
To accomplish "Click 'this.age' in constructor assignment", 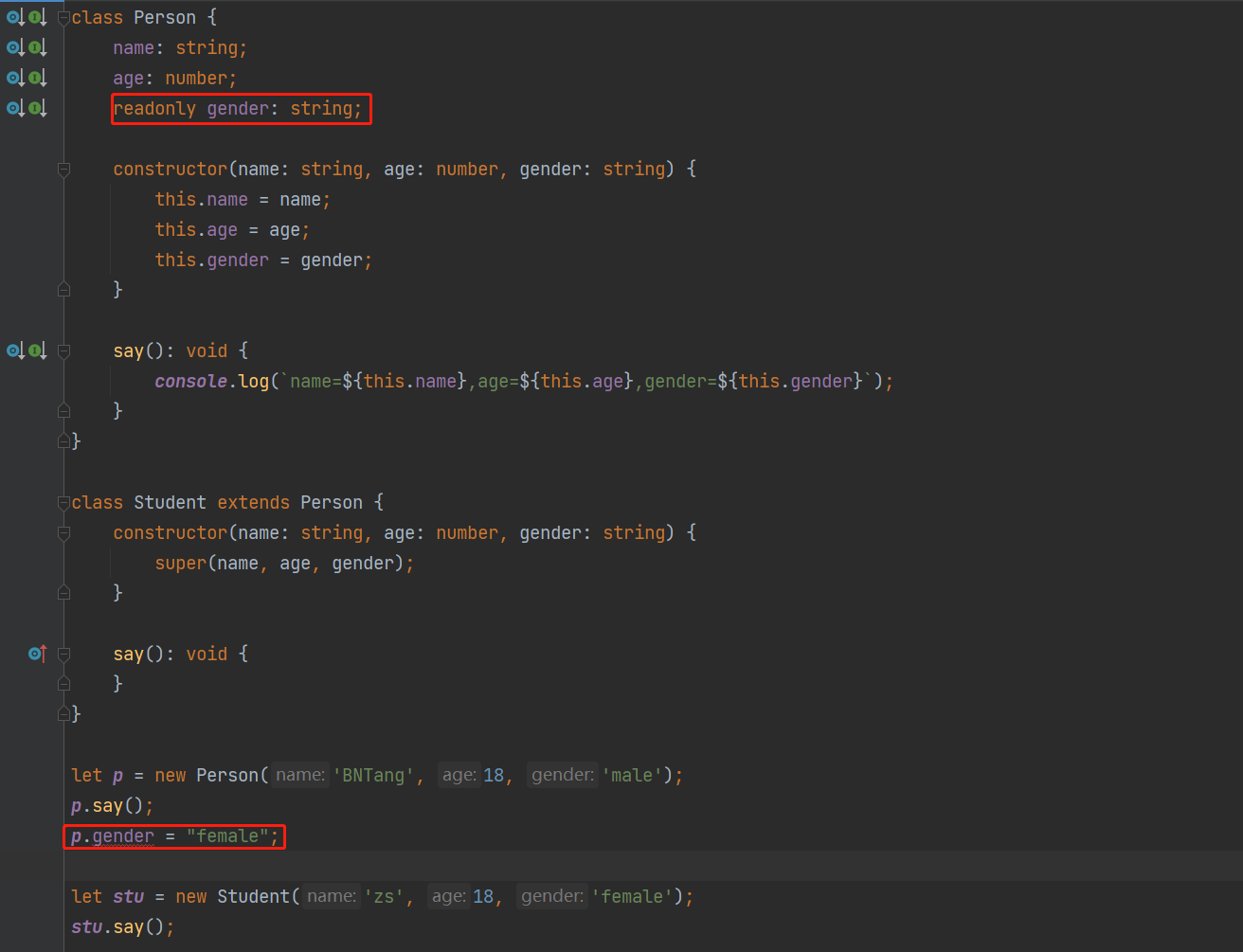I will (196, 229).
